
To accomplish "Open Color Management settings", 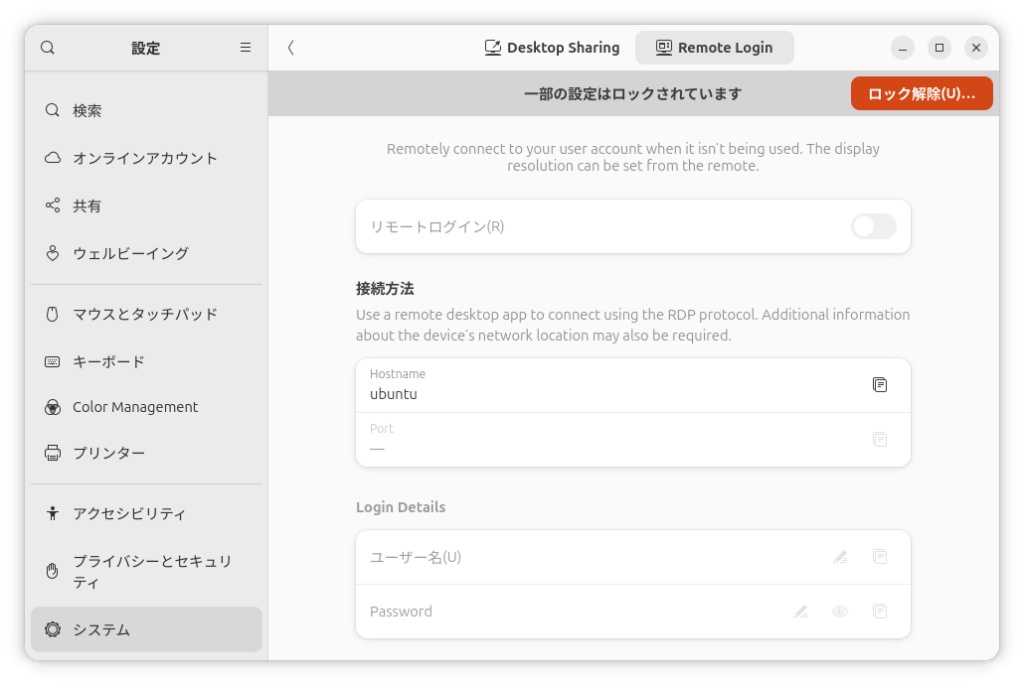I will [x=135, y=407].
